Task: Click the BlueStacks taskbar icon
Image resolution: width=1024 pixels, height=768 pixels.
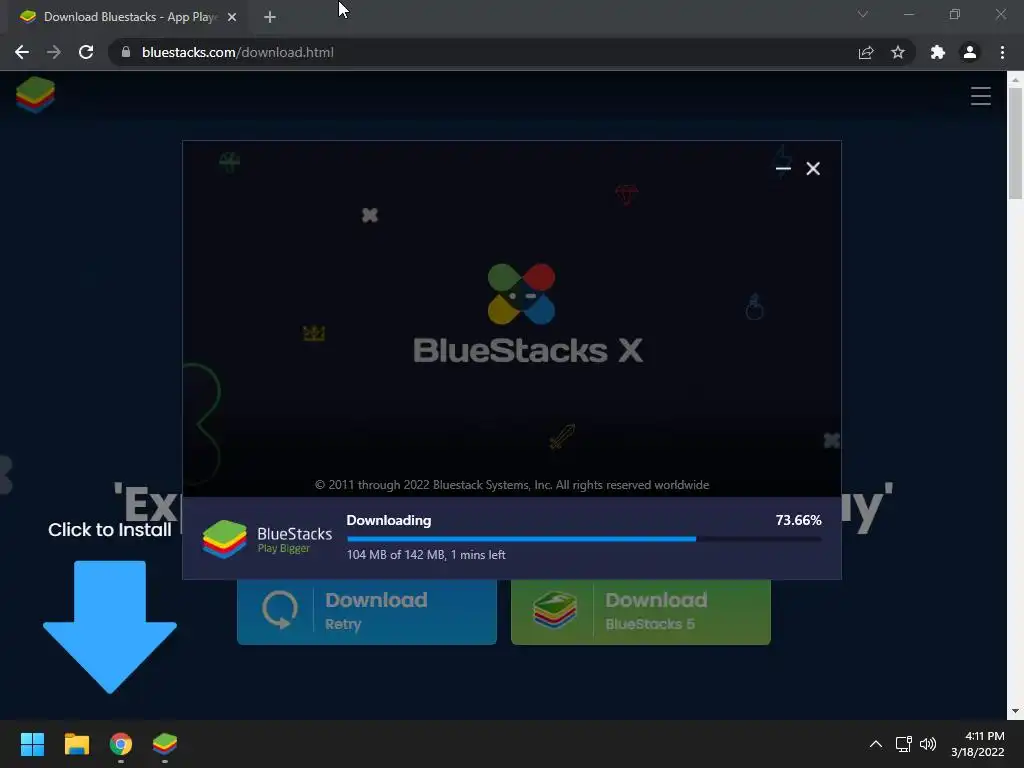Action: [165, 744]
